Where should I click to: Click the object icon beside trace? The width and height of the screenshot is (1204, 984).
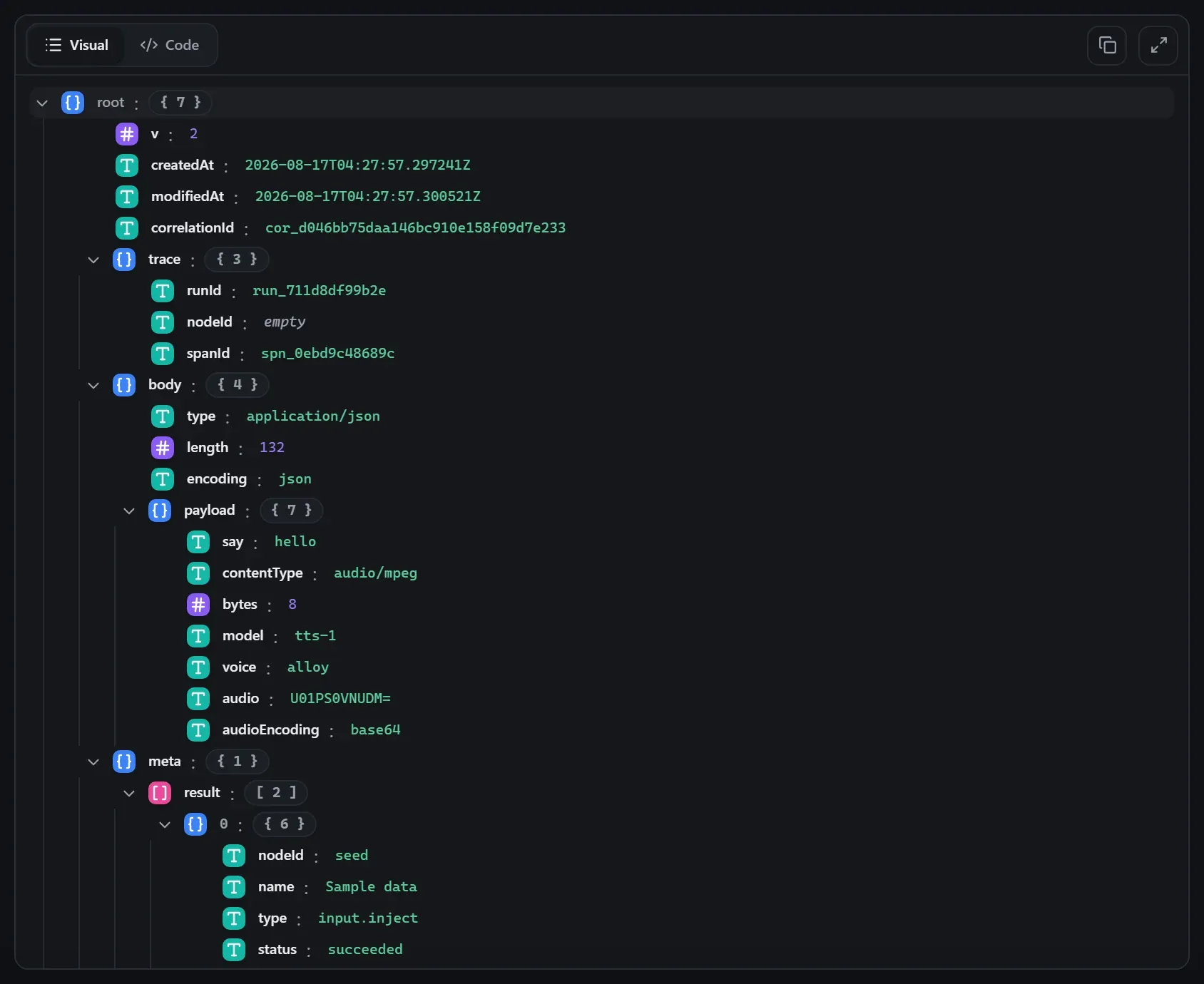point(124,260)
